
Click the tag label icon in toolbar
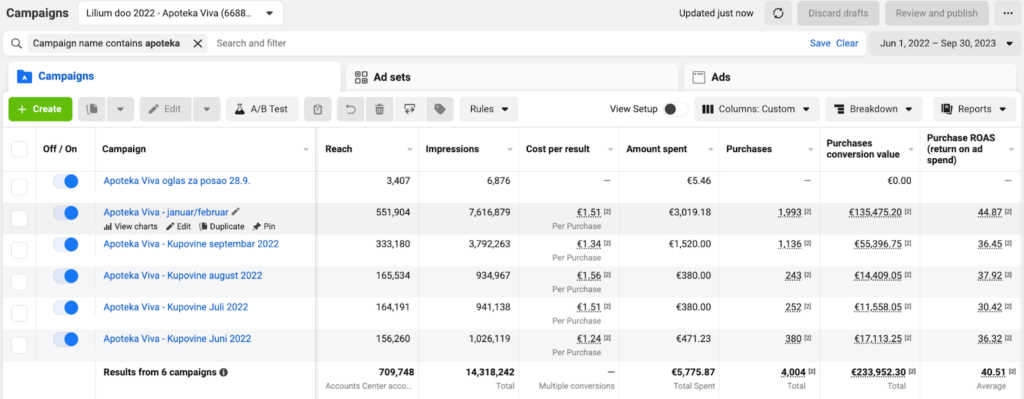pyautogui.click(x=440, y=109)
